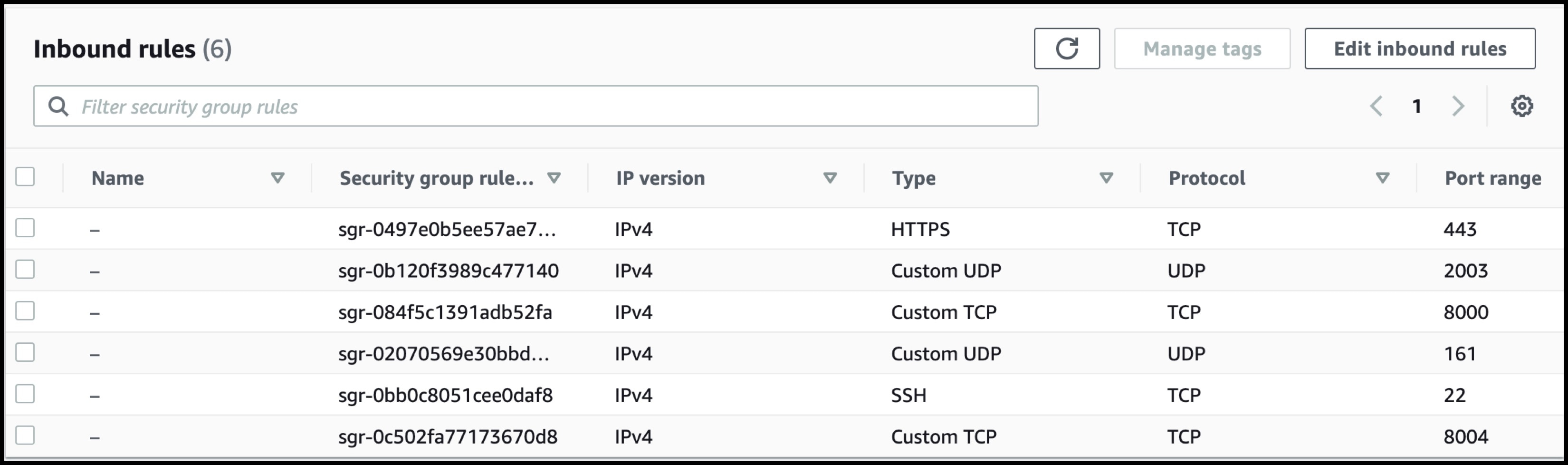Tick the Custom TCP port 8004 rule
The width and height of the screenshot is (1568, 465).
pos(25,435)
